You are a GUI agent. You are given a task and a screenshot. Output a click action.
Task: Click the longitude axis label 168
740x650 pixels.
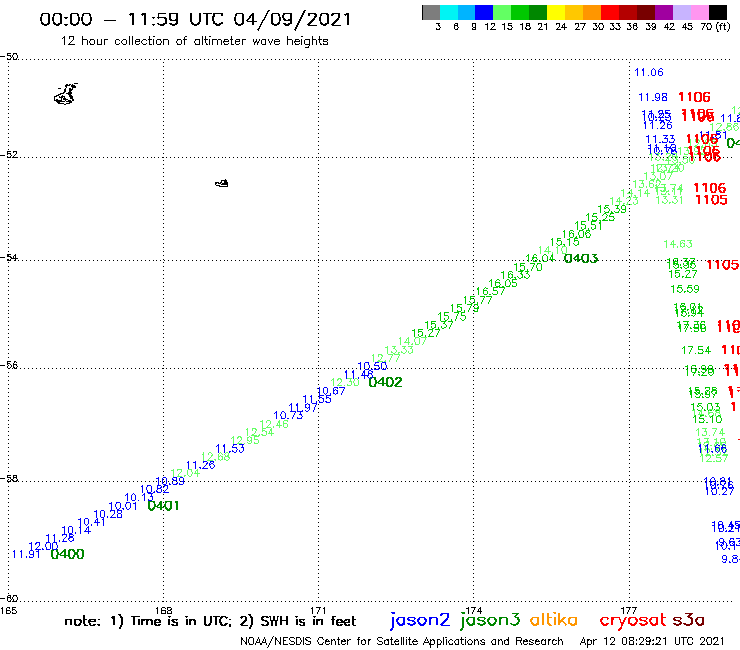[164, 610]
